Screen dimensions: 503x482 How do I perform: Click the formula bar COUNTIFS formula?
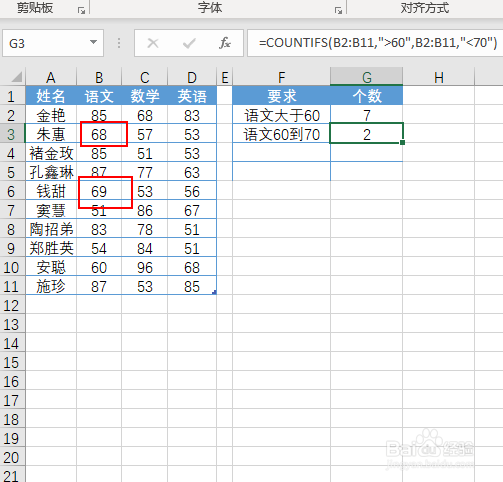(378, 43)
